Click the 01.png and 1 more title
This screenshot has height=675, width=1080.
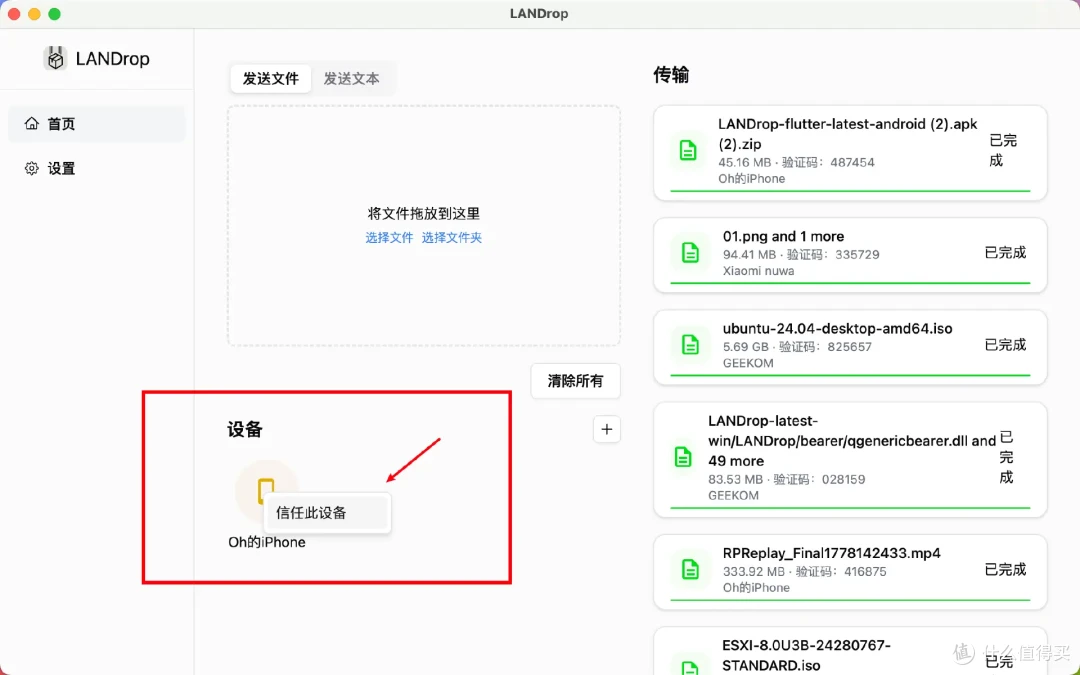(x=783, y=236)
